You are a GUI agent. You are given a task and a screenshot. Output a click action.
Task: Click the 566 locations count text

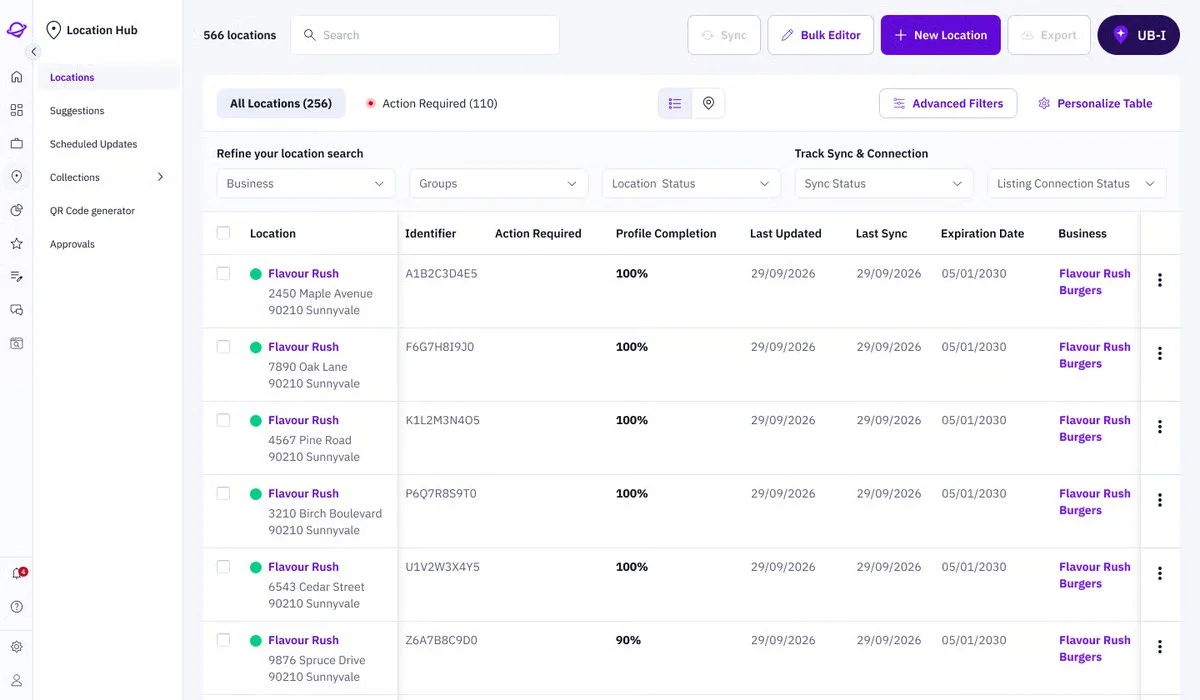coord(240,35)
